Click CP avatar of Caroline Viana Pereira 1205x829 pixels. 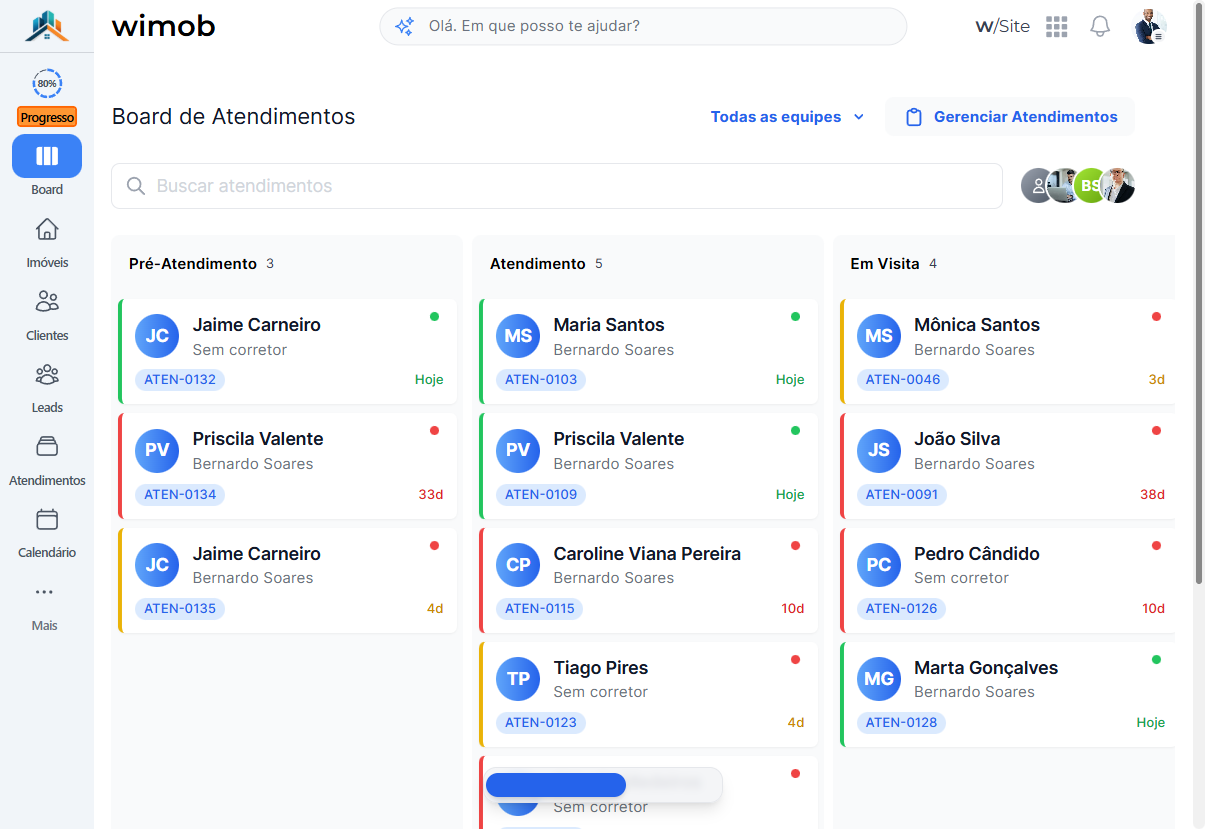pos(518,565)
